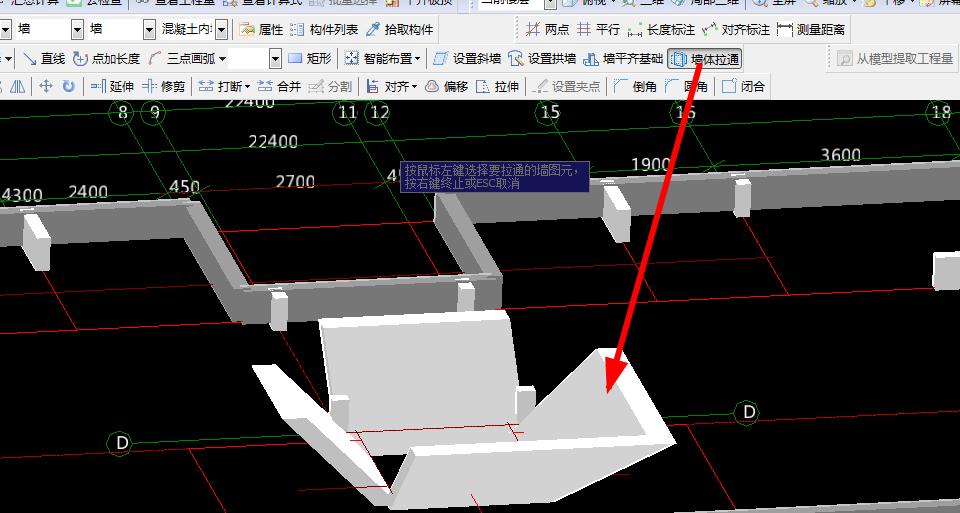Image resolution: width=960 pixels, height=513 pixels.
Task: Select the 矩形 rectangle drawing tool
Action: pyautogui.click(x=310, y=59)
